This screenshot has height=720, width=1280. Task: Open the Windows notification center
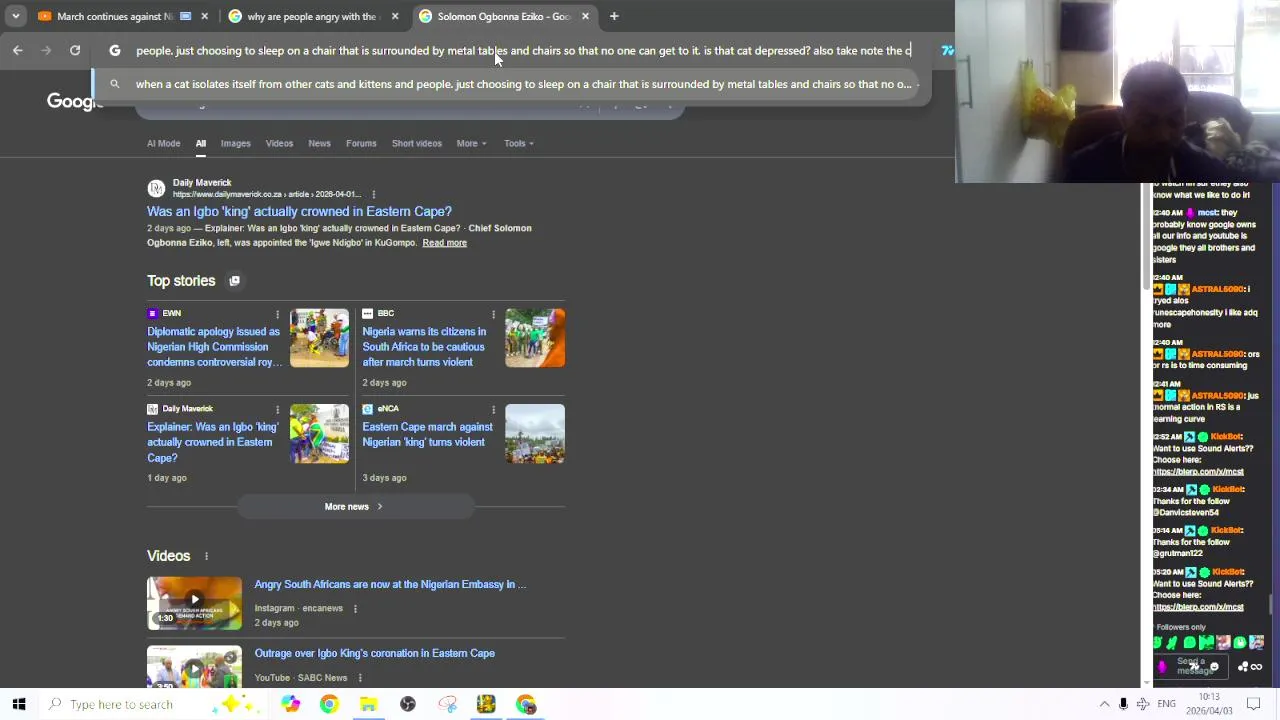pyautogui.click(x=1253, y=704)
